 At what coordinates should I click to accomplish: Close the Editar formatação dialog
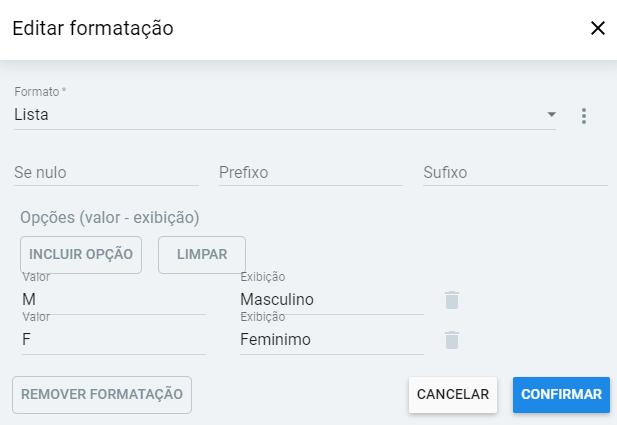(598, 28)
